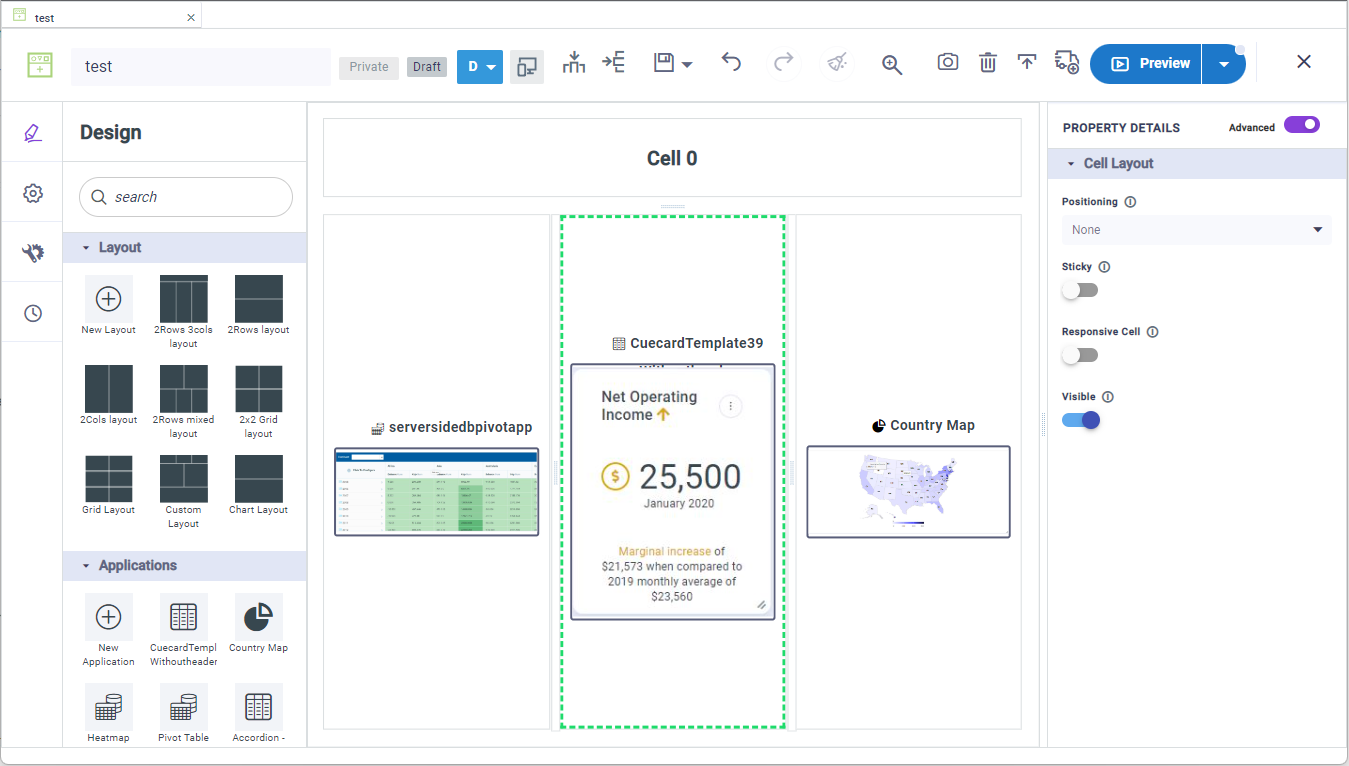Click the design search field

[x=186, y=197]
